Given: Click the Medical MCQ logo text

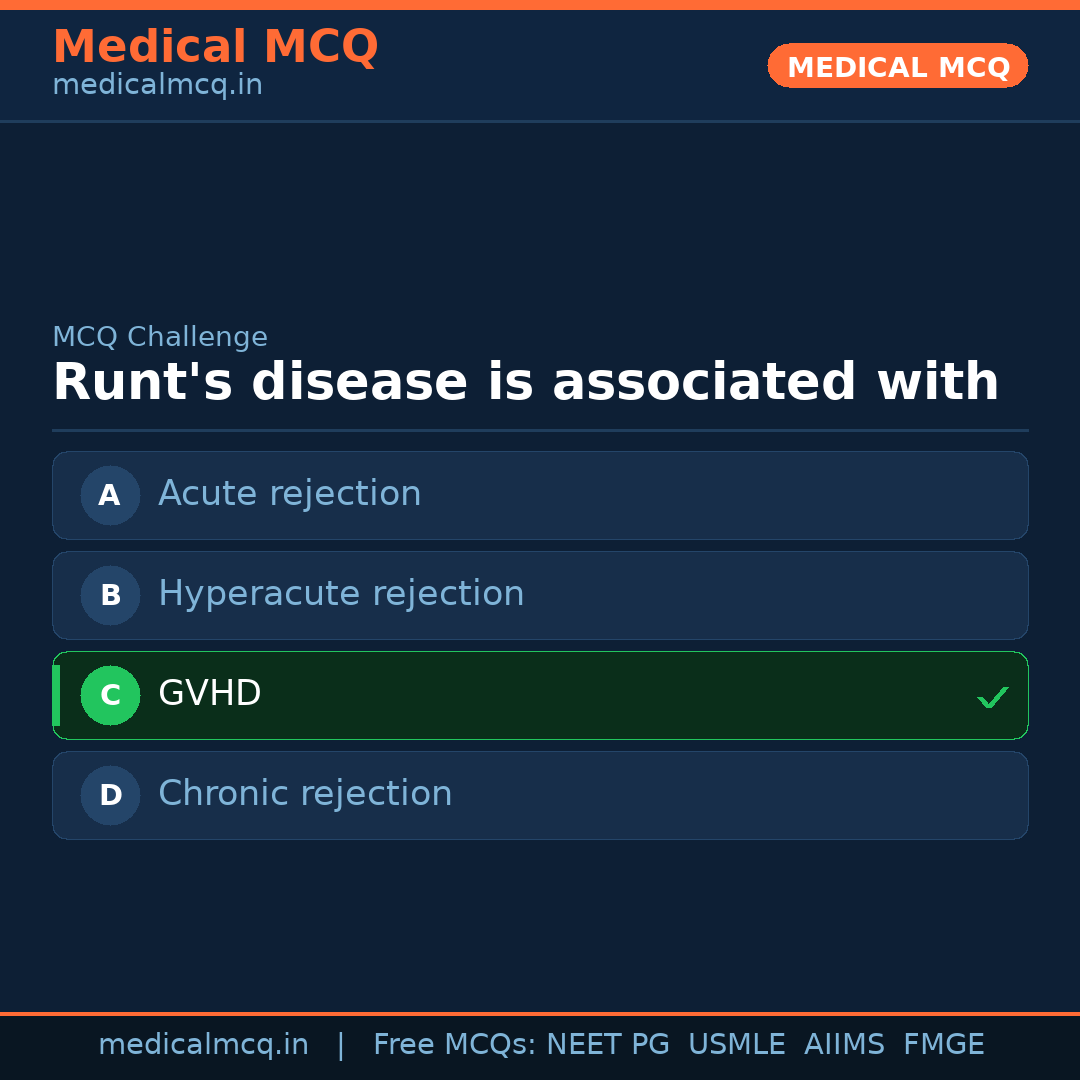Looking at the screenshot, I should pos(215,47).
